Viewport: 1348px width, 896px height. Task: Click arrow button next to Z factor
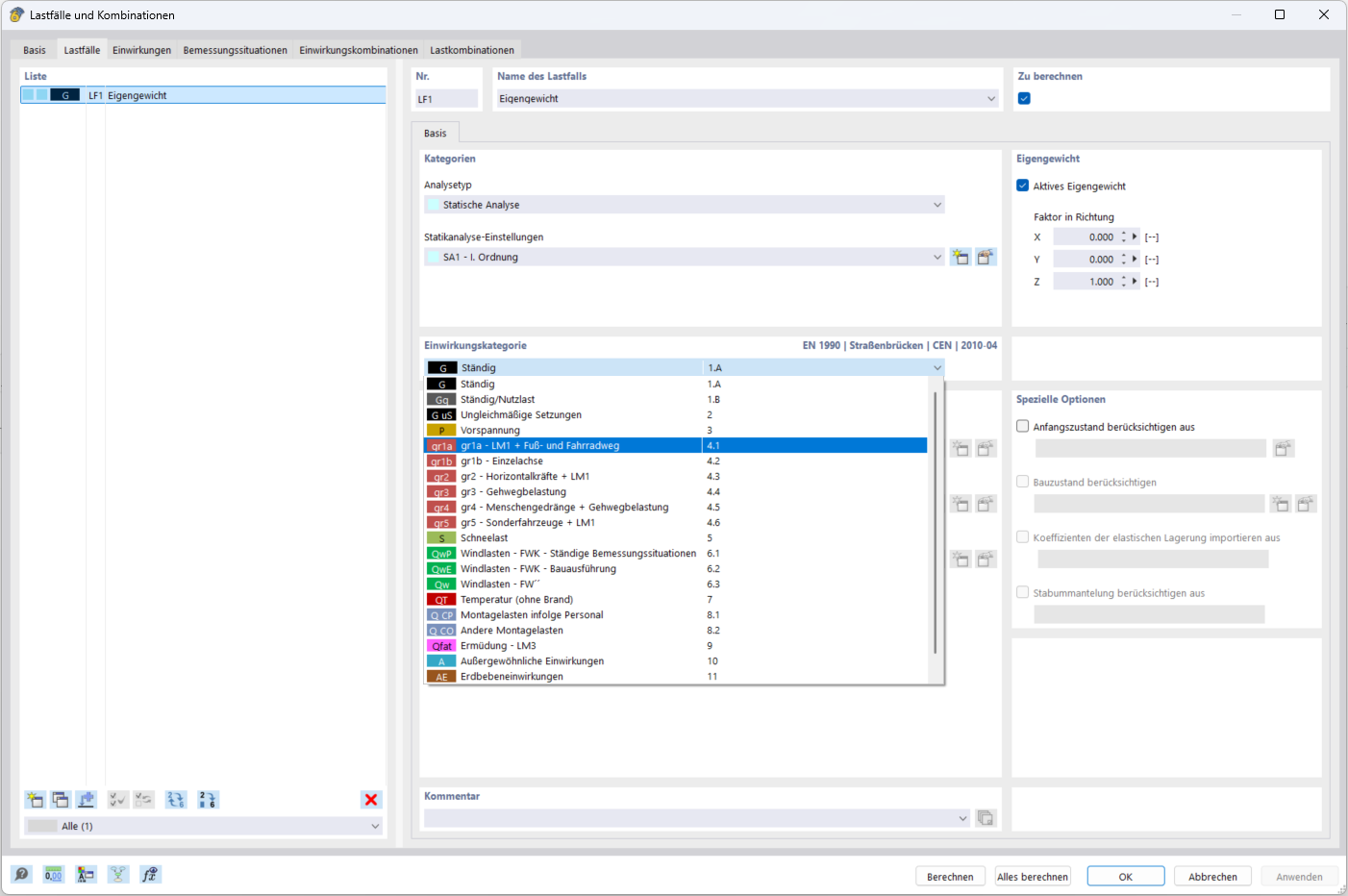(1135, 281)
